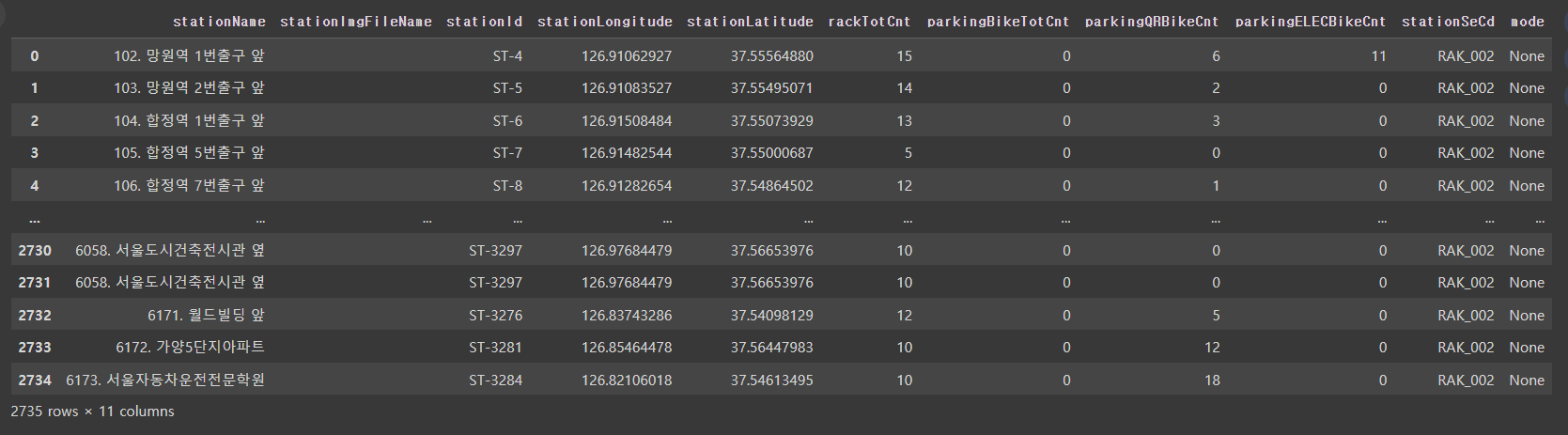This screenshot has height=435, width=1568.
Task: Click the stationLongitude column header
Action: tap(605, 21)
